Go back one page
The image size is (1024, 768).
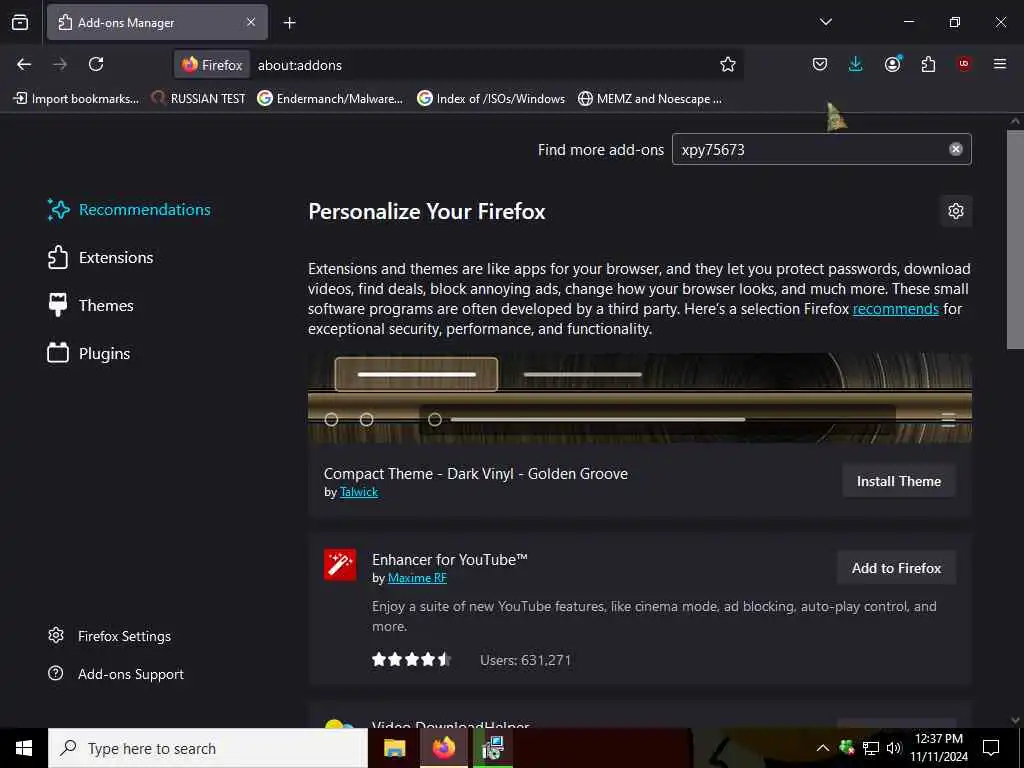(24, 64)
